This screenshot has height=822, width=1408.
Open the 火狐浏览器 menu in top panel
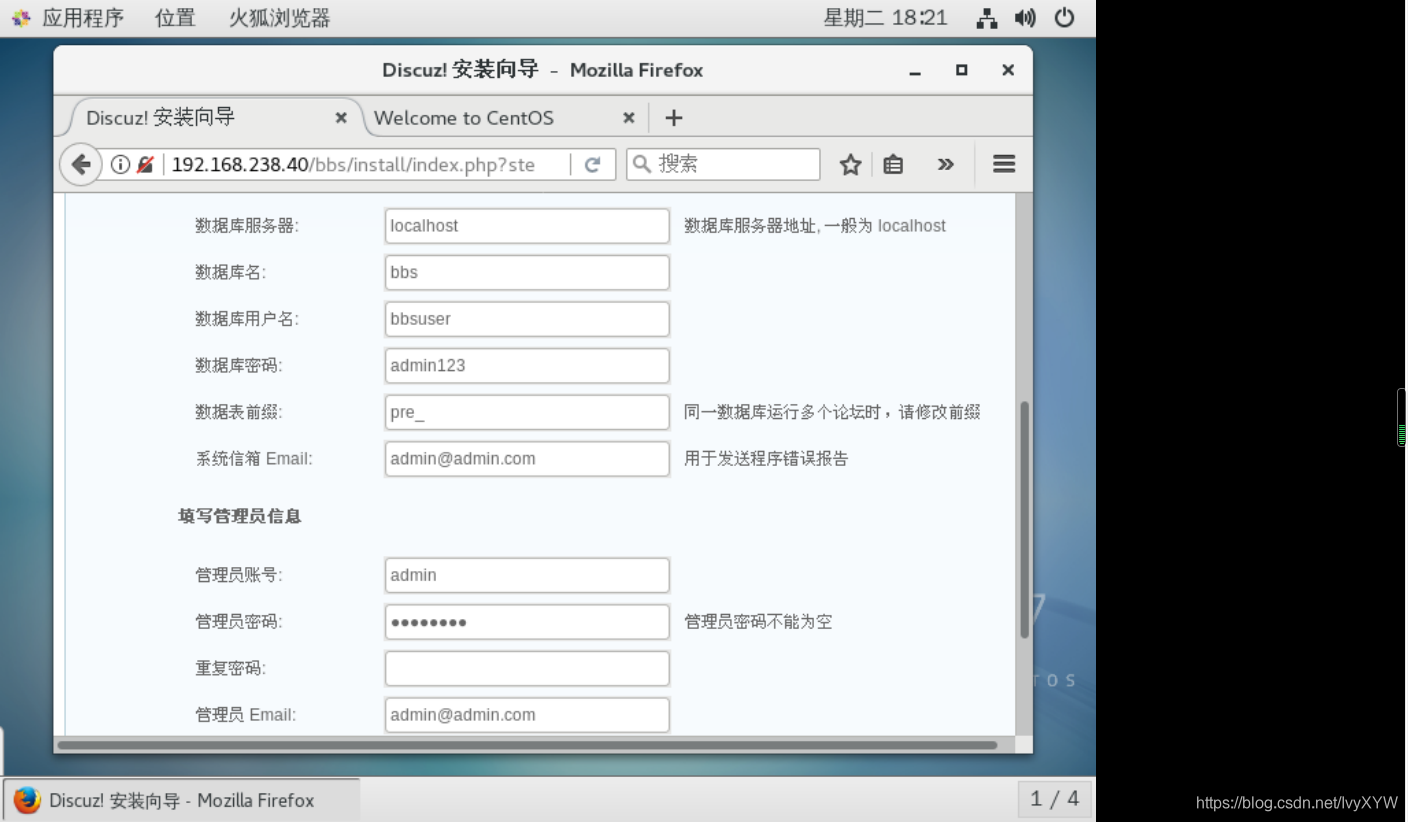[279, 17]
